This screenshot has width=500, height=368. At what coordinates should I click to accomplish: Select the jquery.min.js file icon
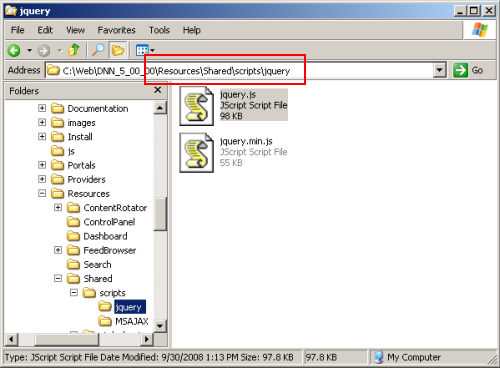point(196,153)
